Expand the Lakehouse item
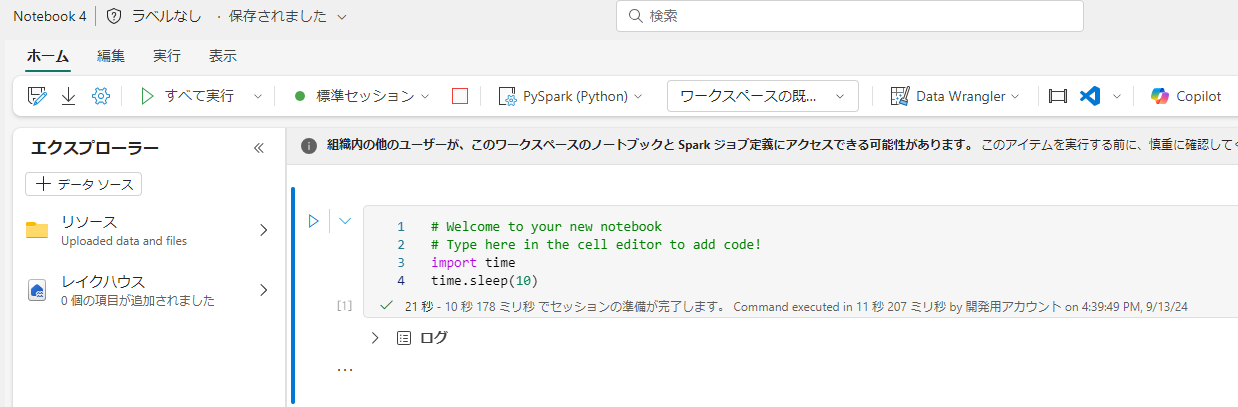1238x407 pixels. [x=264, y=290]
